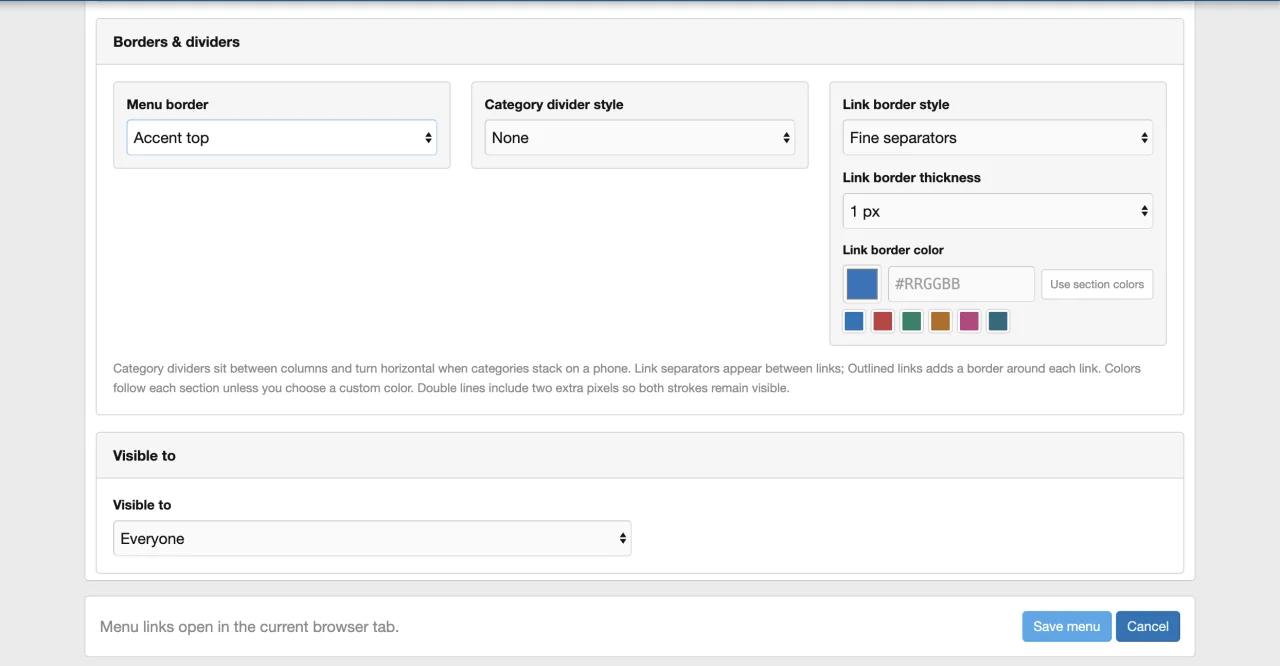Click the Menu border label
The image size is (1280, 666).
(x=167, y=104)
